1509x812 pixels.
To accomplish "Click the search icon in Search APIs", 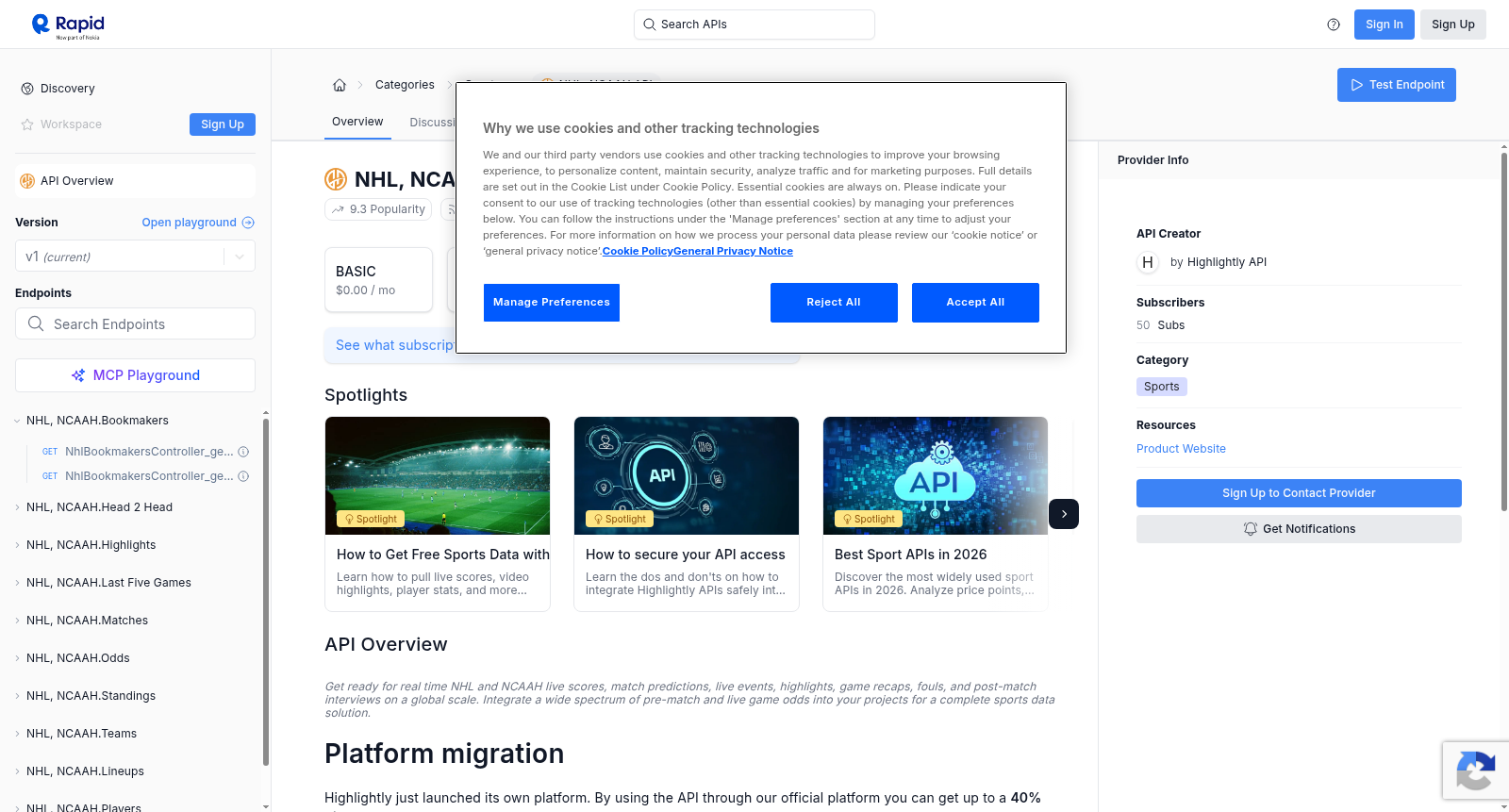I will coord(650,25).
